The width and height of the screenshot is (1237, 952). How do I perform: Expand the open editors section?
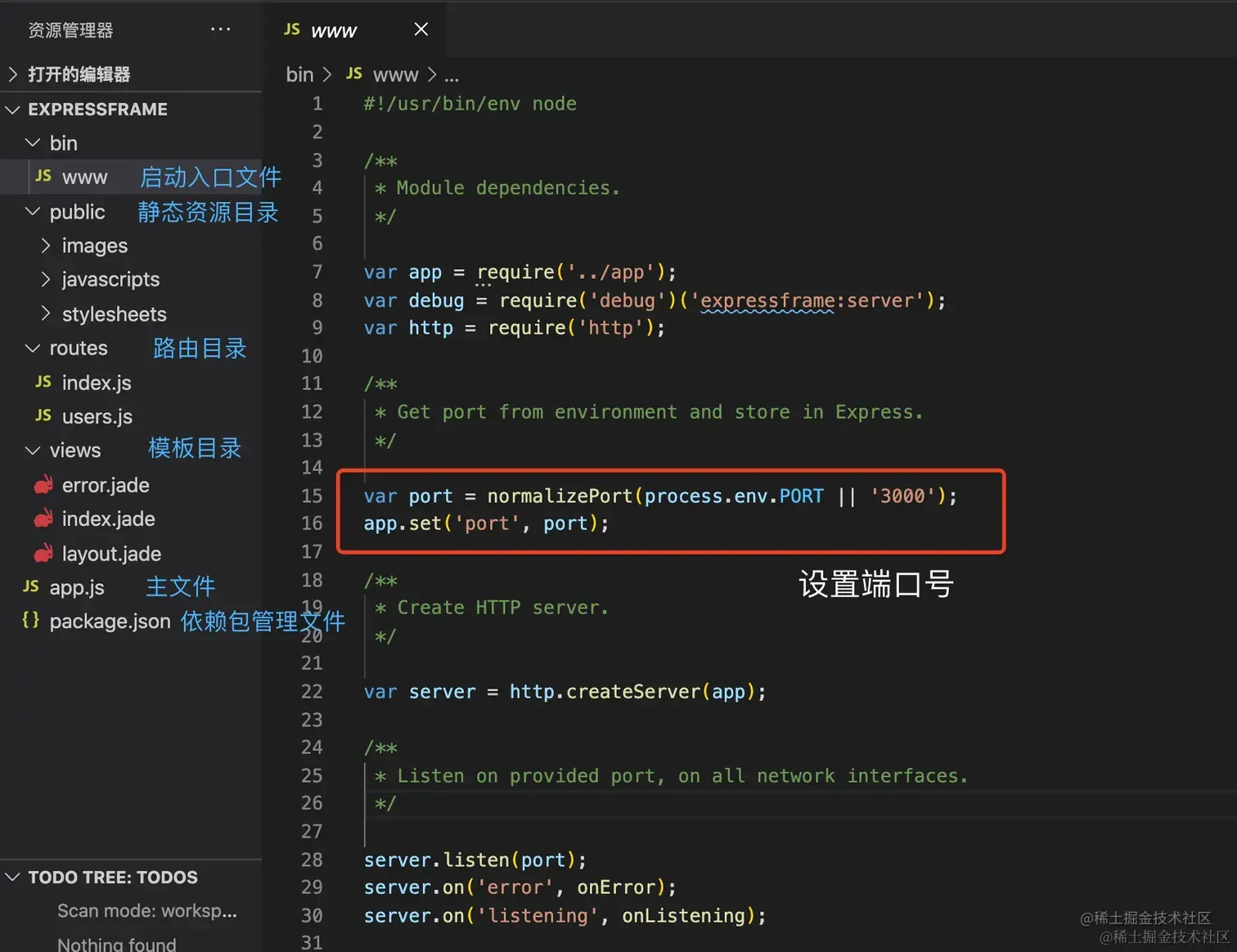tap(131, 74)
